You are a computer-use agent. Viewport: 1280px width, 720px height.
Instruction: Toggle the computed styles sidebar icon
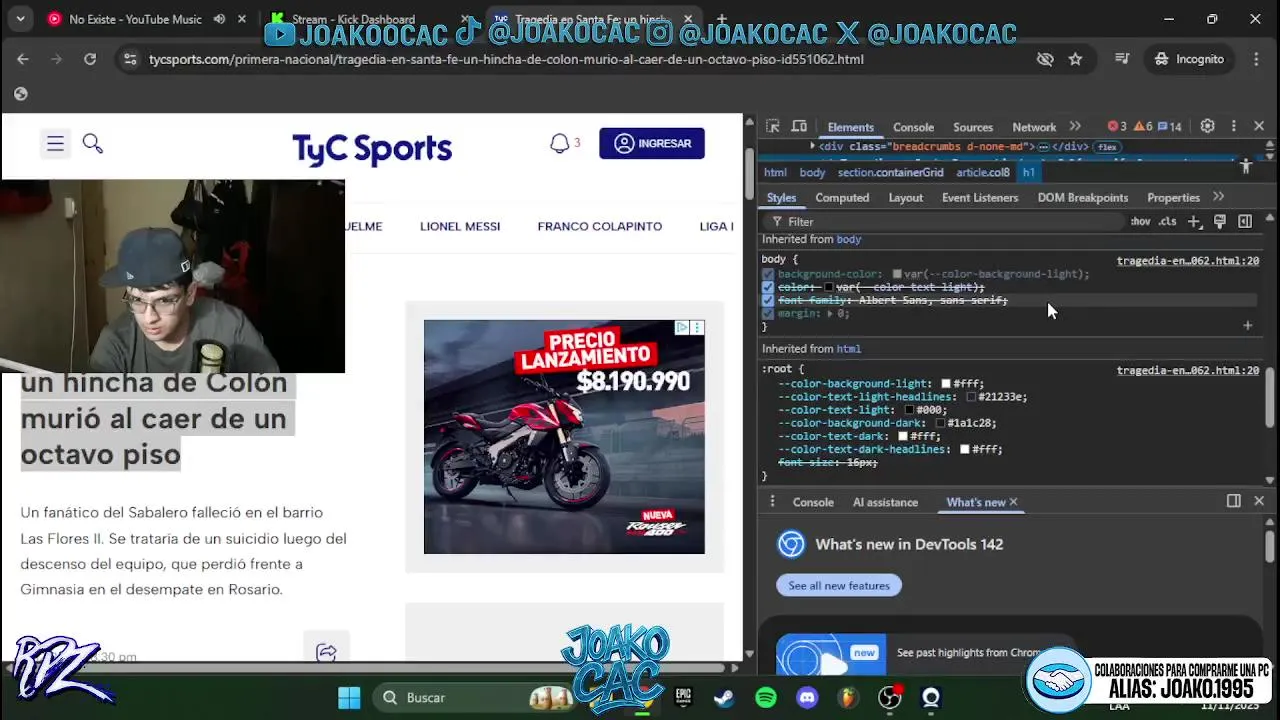point(1245,221)
